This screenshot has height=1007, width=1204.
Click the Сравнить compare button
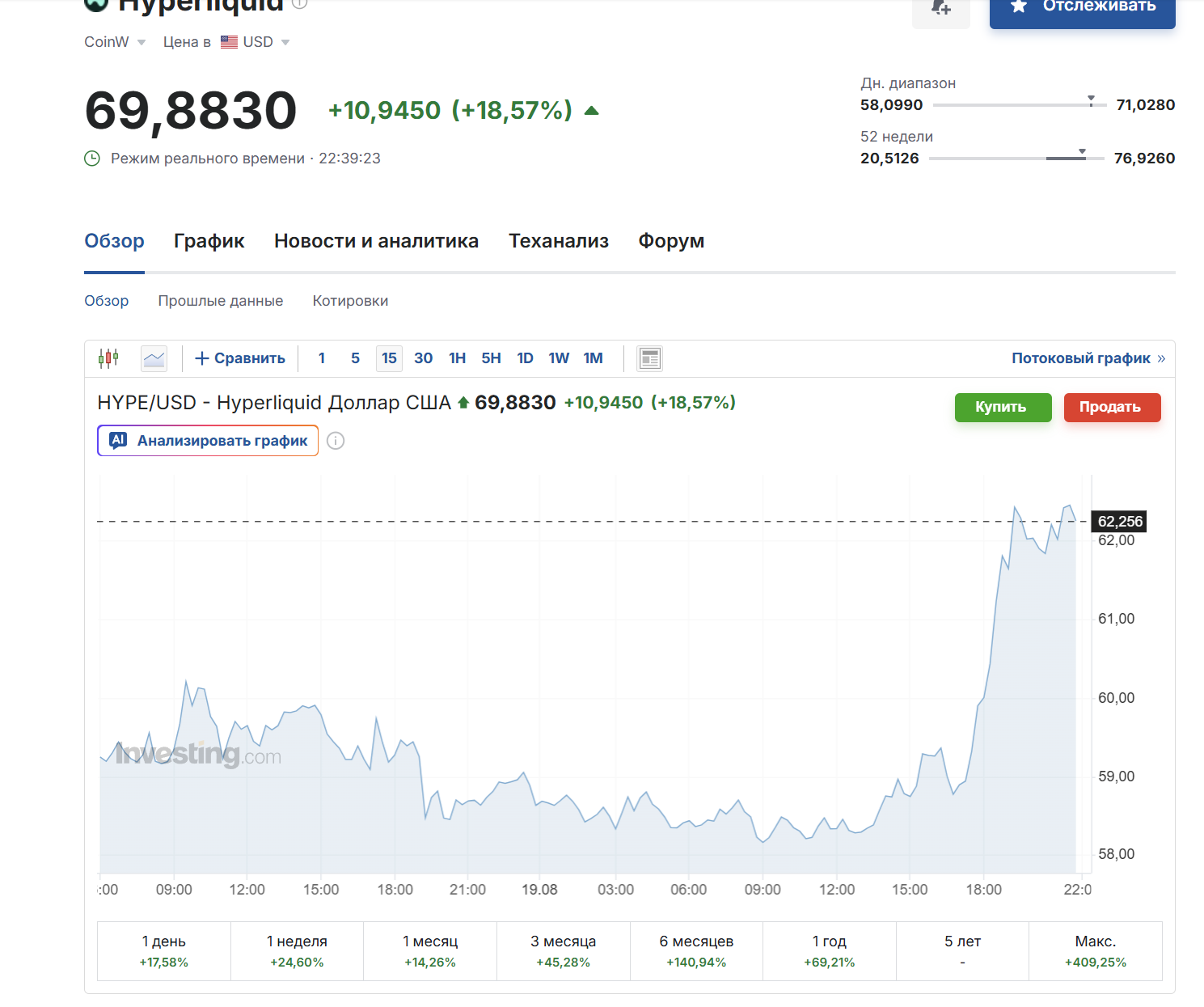click(x=240, y=358)
